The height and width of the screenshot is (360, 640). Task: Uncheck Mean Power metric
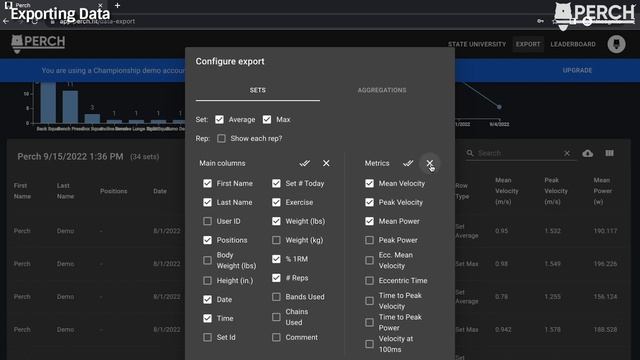pyautogui.click(x=369, y=221)
